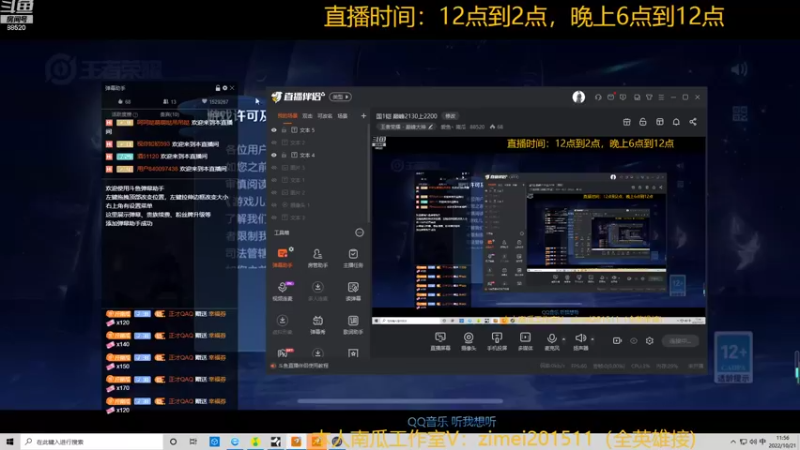800x450 pixels.
Task: Add 直播屏幕 screen capture source
Action: click(440, 341)
